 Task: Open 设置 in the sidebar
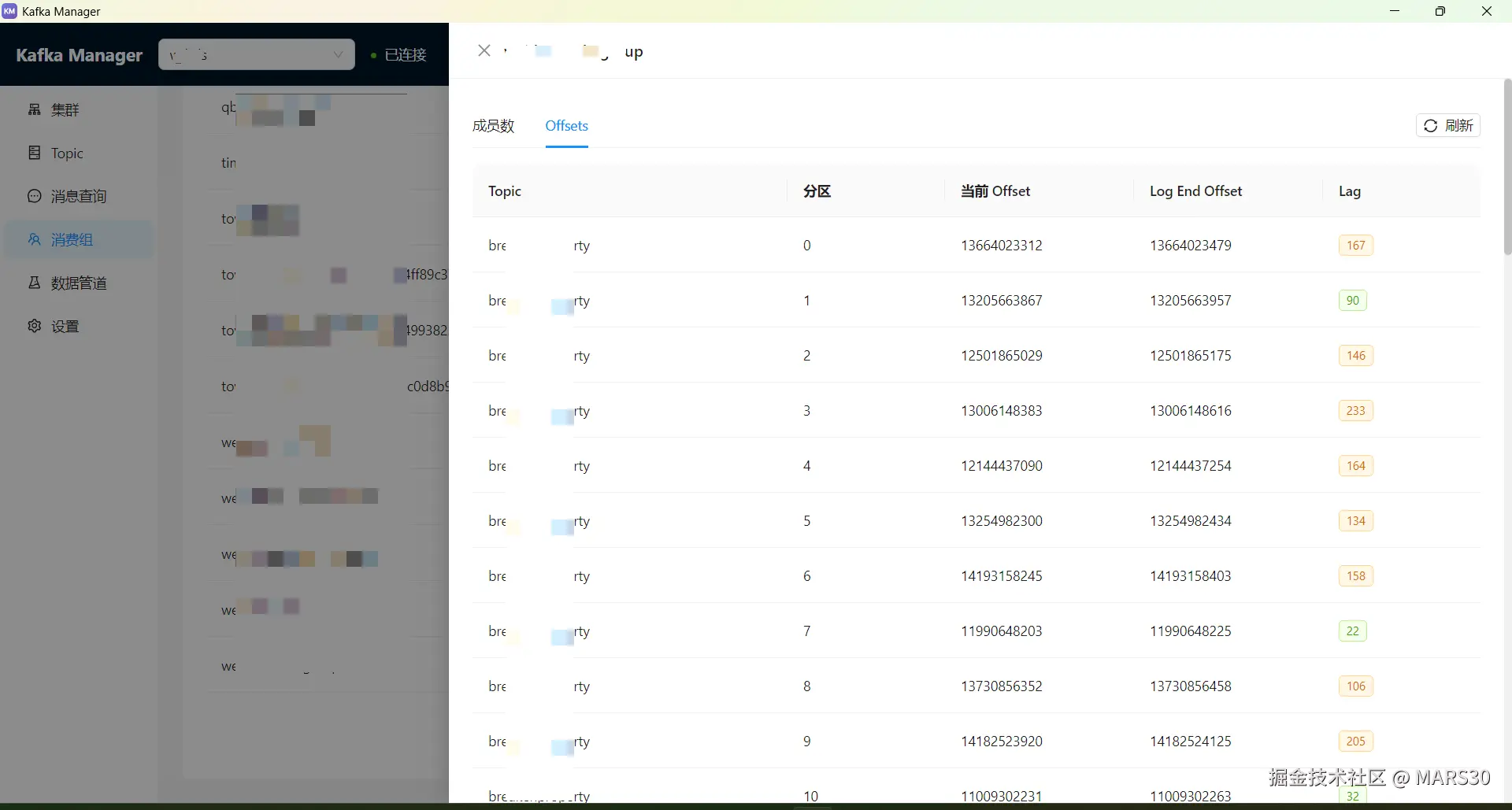point(79,326)
